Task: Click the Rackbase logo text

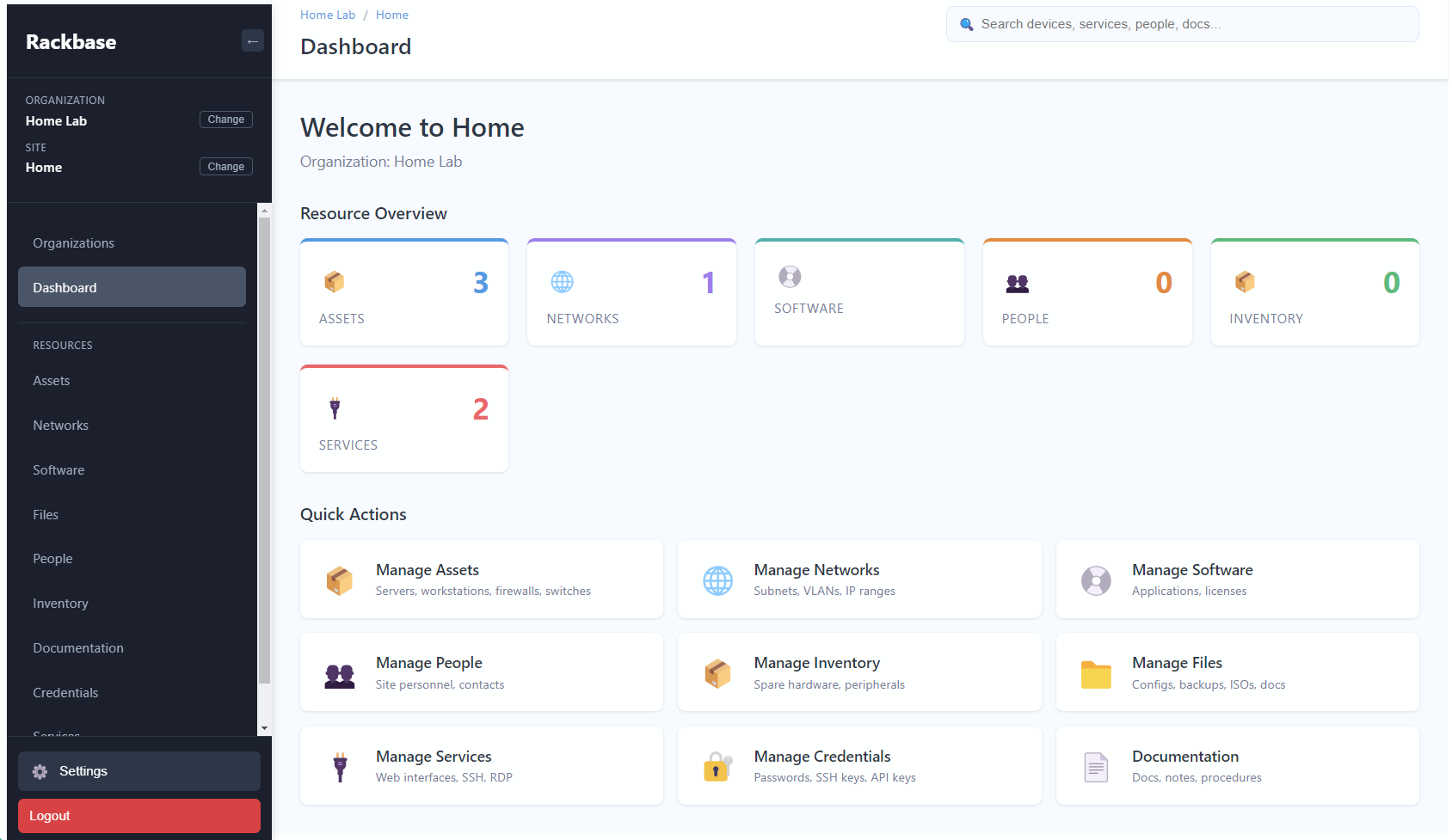Action: click(71, 42)
